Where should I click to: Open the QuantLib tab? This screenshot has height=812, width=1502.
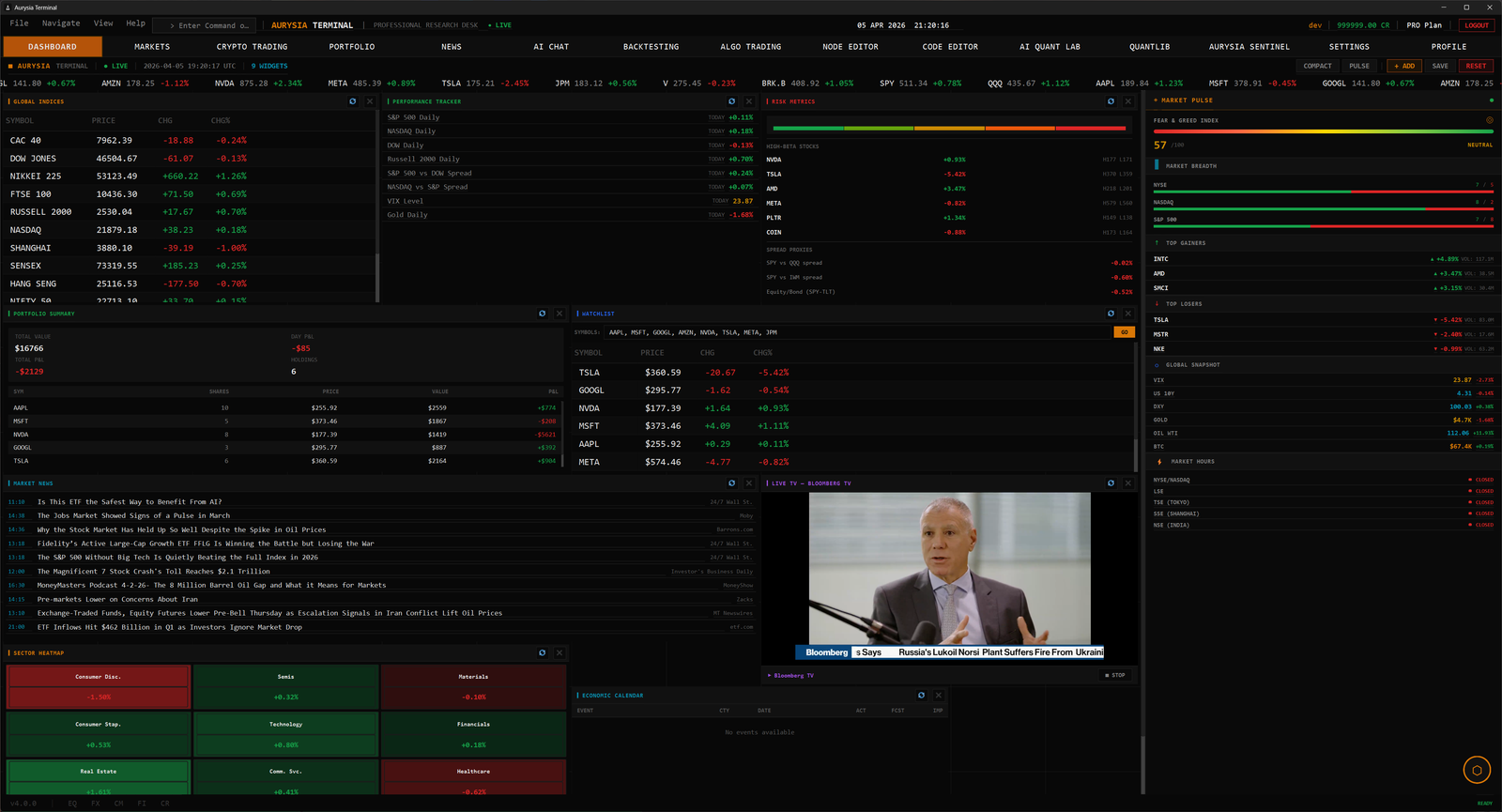tap(1150, 47)
